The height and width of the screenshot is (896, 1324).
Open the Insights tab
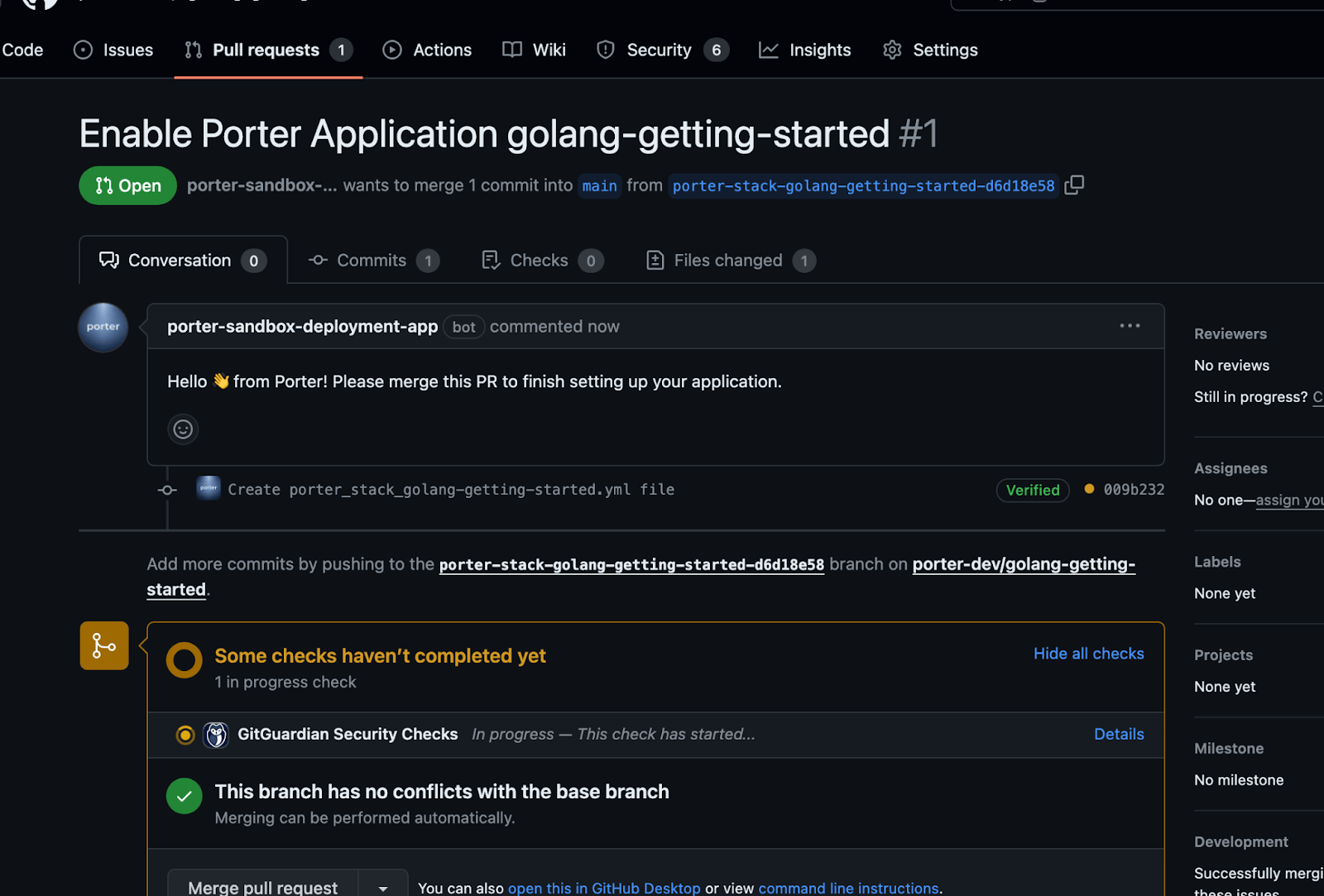point(804,50)
